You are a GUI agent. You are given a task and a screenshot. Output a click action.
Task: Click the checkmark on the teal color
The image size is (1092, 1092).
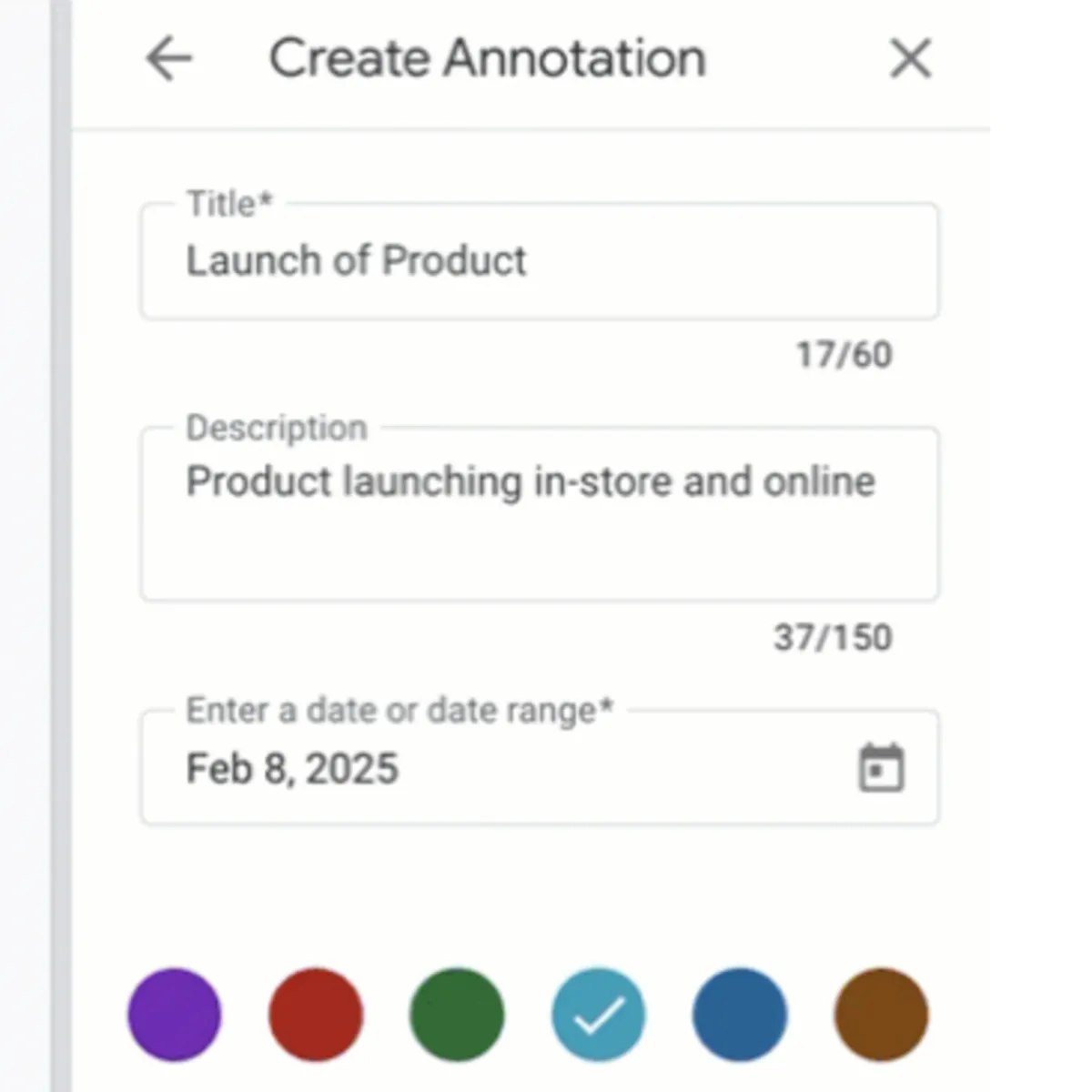point(598,1014)
